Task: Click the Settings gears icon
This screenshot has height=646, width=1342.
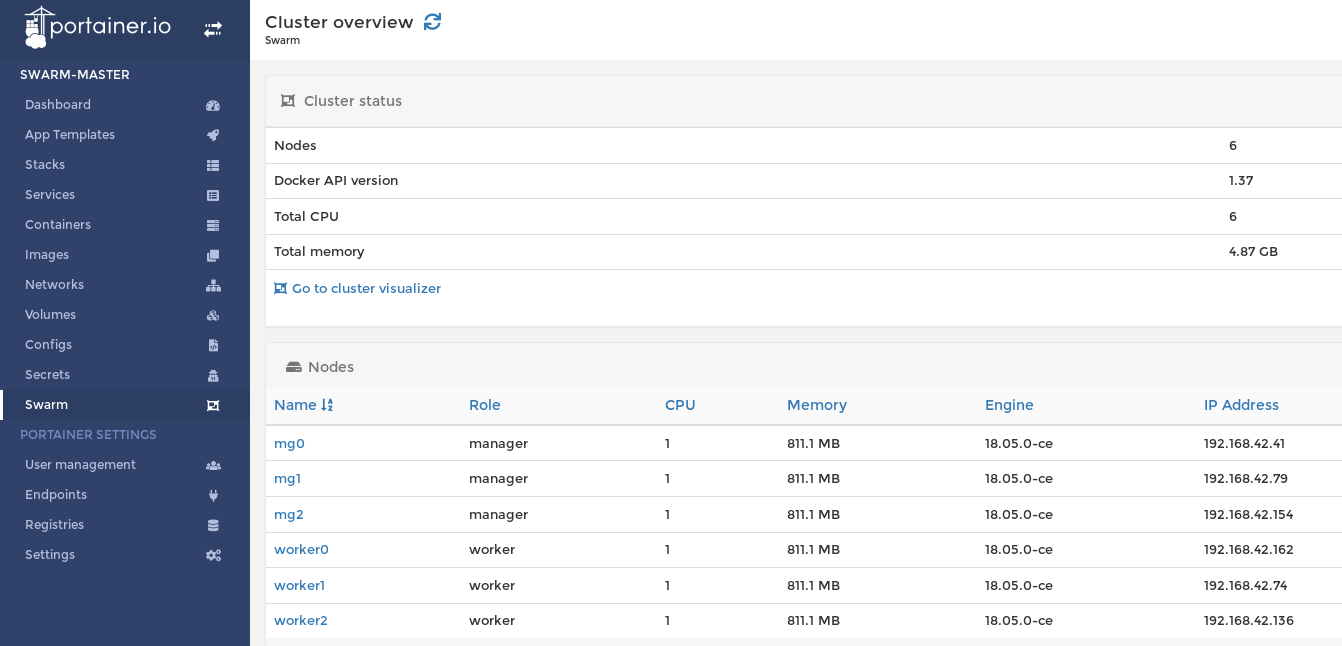Action: coord(213,555)
